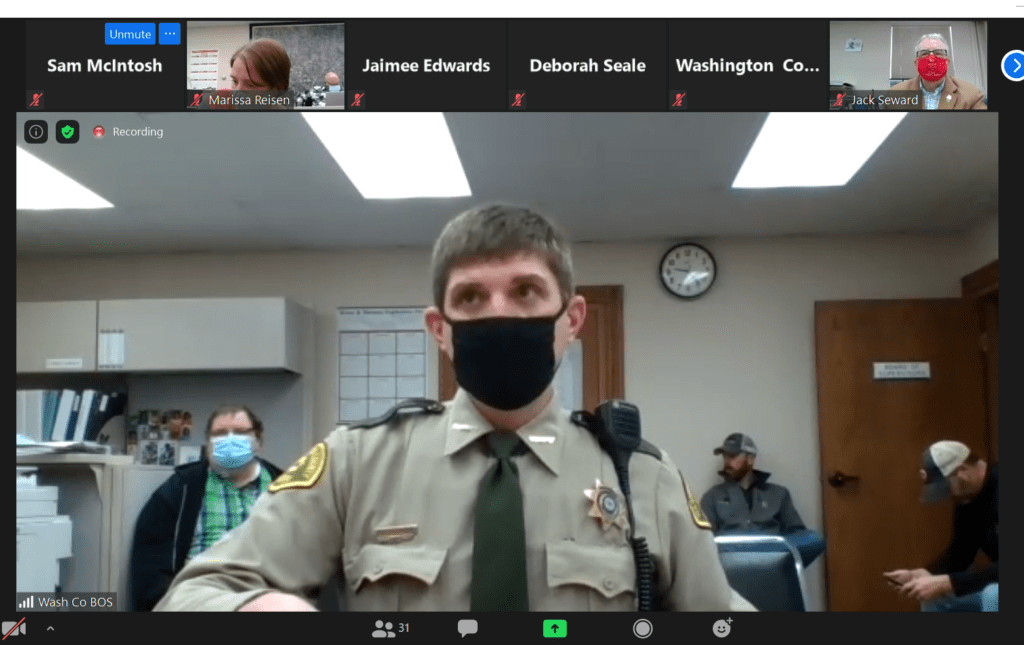Click the muted mic icon on Jack Seward's tile
The height and width of the screenshot is (645, 1024).
click(839, 100)
